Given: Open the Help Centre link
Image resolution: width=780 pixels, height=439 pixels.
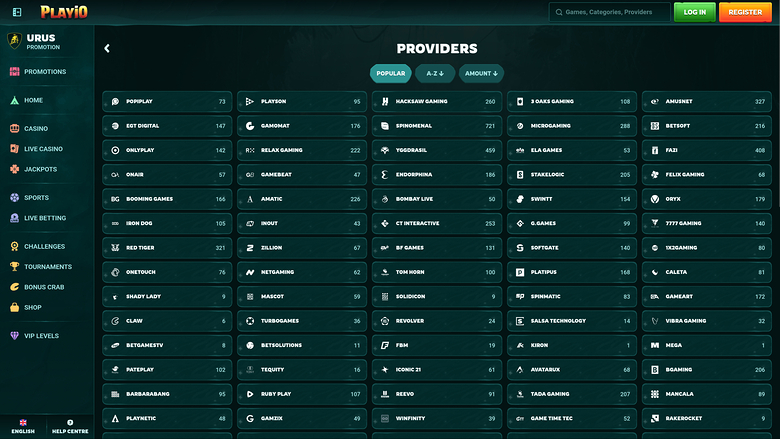Looking at the screenshot, I should click(x=70, y=427).
